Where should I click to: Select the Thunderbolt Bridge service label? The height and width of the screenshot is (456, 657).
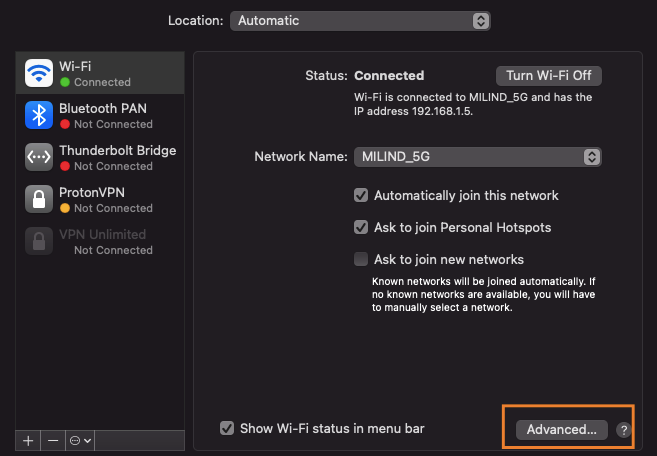point(117,150)
